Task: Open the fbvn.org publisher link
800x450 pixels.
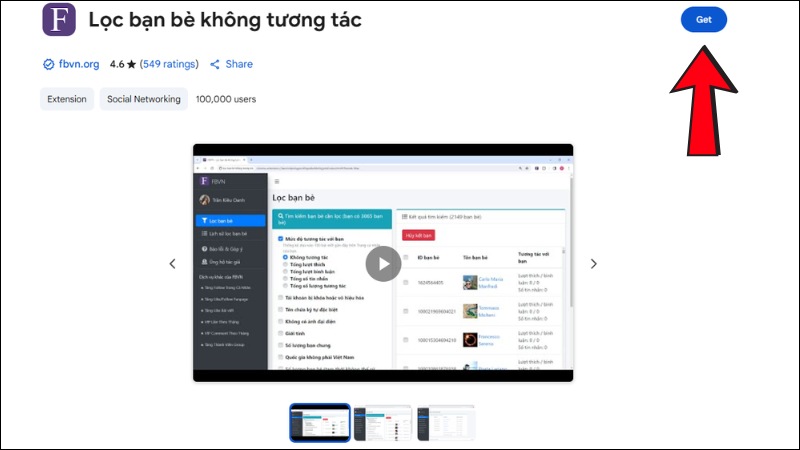Action: [x=79, y=64]
